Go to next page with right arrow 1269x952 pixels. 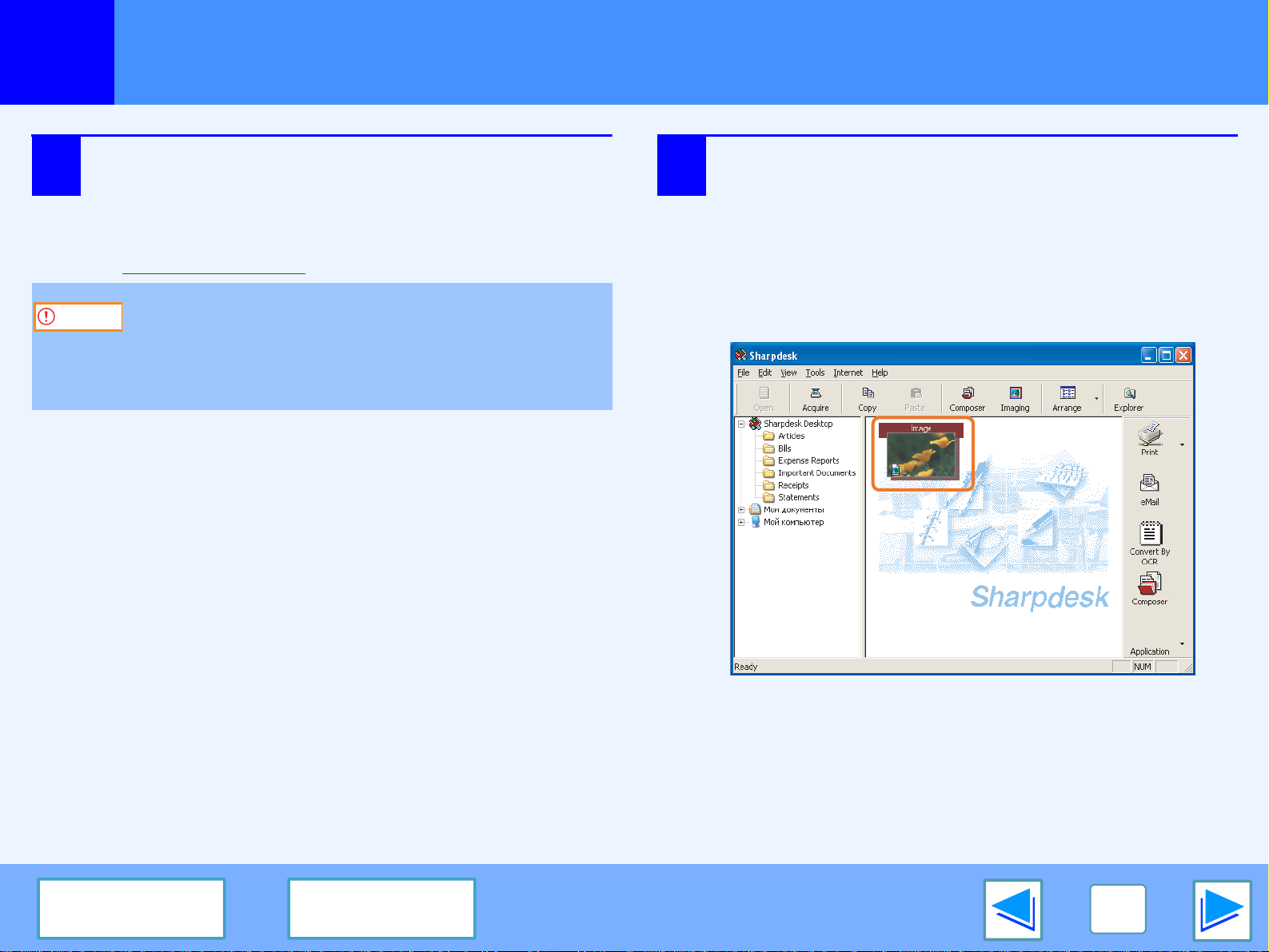coord(1221,910)
